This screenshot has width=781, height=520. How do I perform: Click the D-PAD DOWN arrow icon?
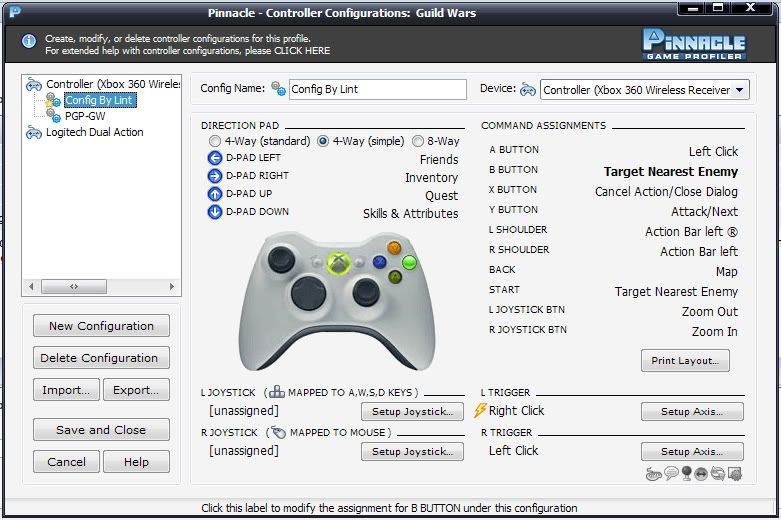click(215, 212)
